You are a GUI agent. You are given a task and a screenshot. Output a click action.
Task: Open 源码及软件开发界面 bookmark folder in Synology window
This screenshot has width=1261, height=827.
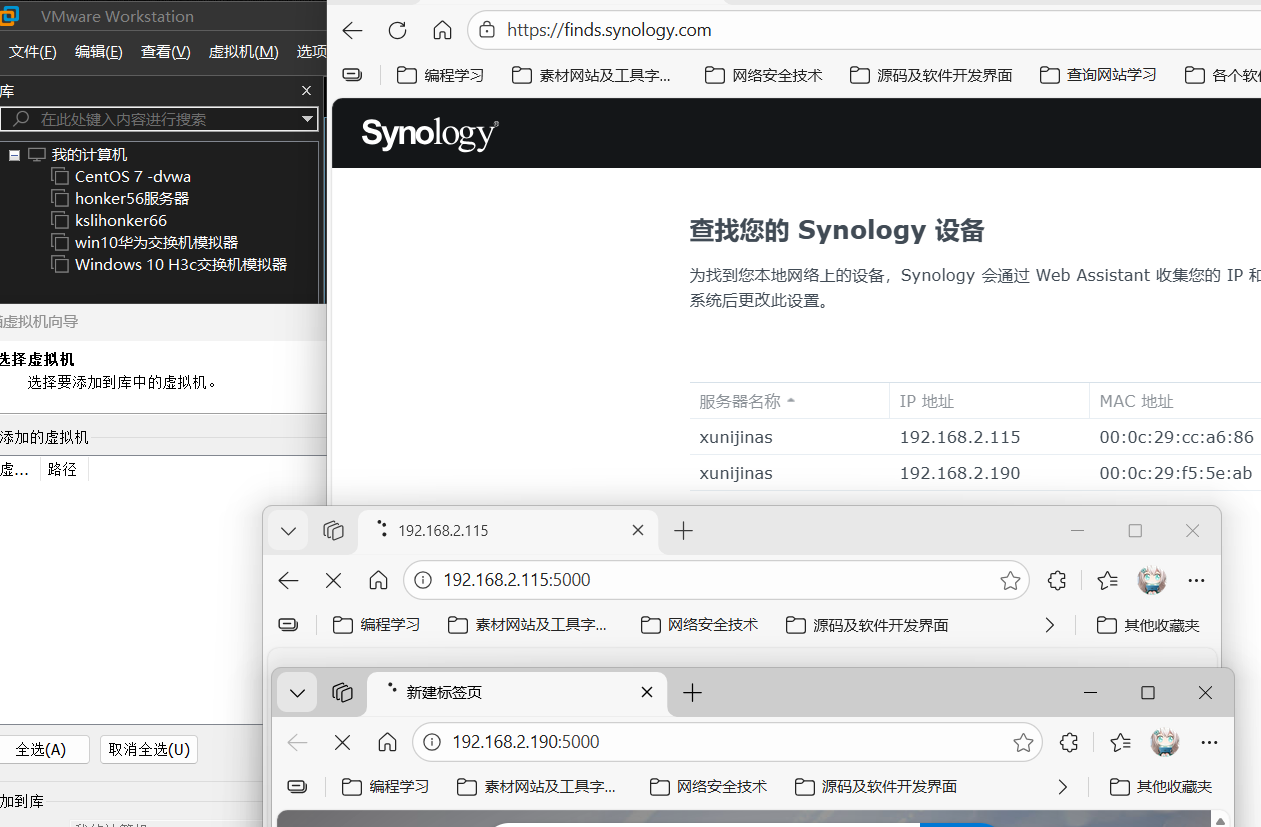pos(930,75)
